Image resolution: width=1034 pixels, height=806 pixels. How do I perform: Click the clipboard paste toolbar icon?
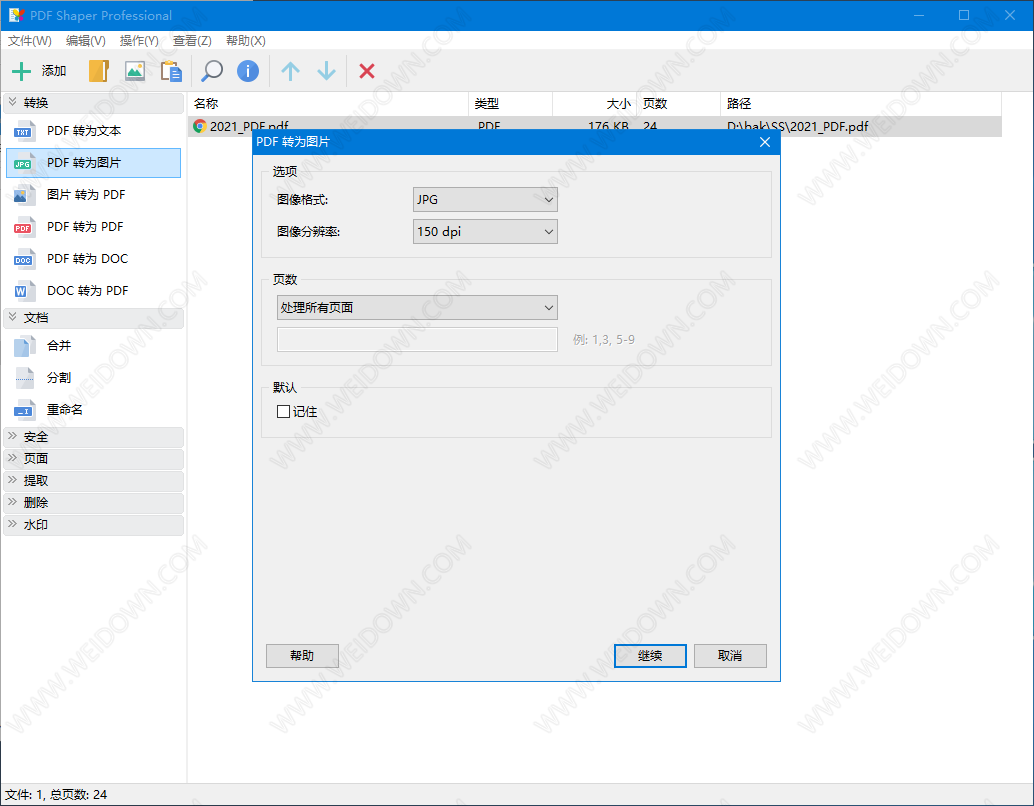click(171, 71)
